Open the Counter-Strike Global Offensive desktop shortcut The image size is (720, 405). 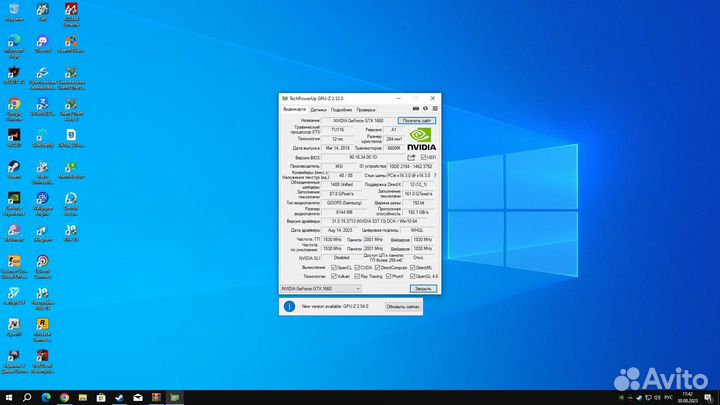(14, 267)
